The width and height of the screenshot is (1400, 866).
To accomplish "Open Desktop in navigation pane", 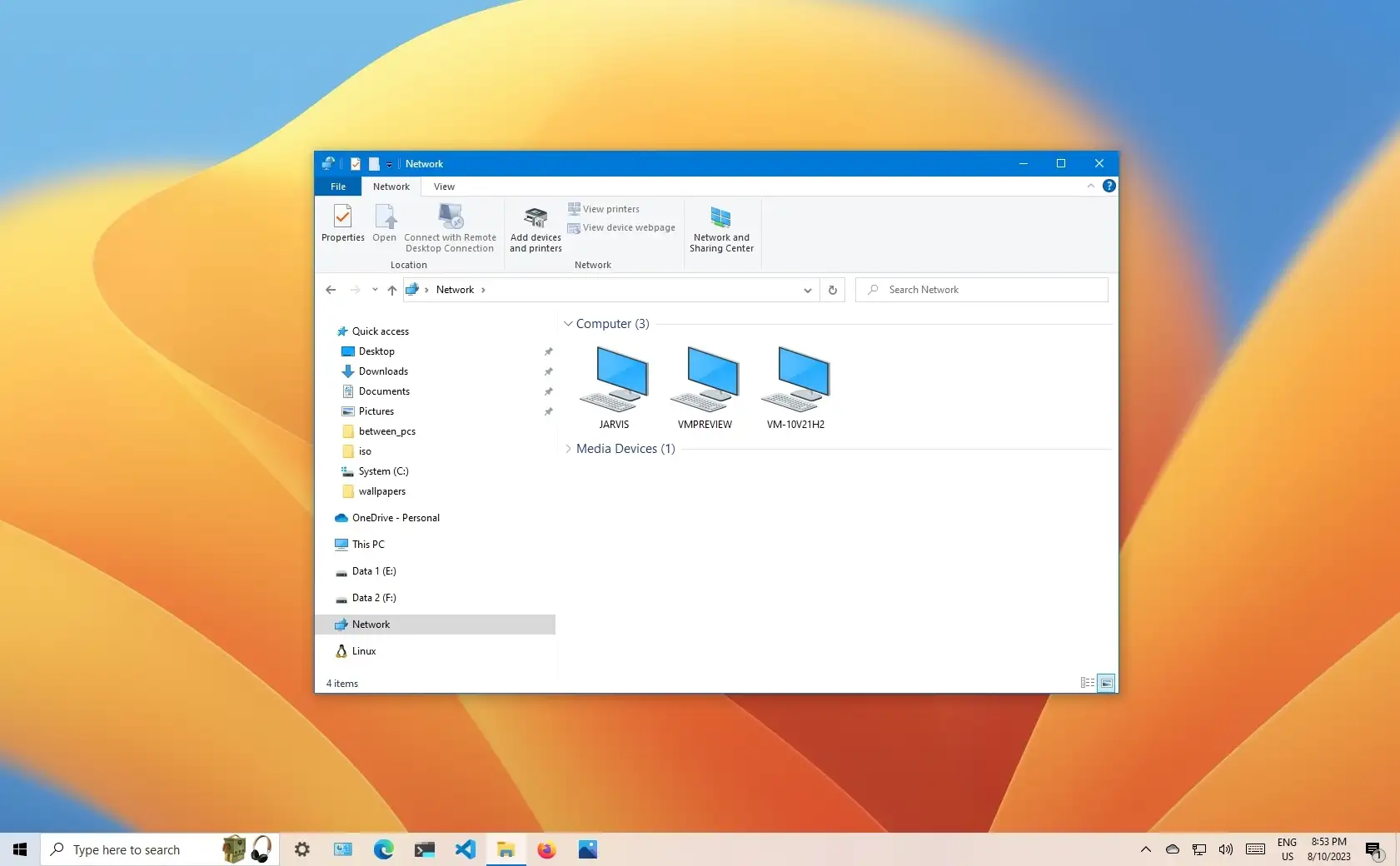I will coord(368,351).
